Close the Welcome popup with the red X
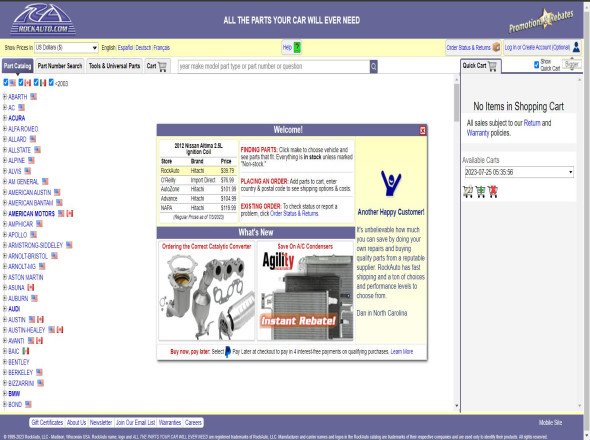Screen dimensions: 590x440 (423, 130)
